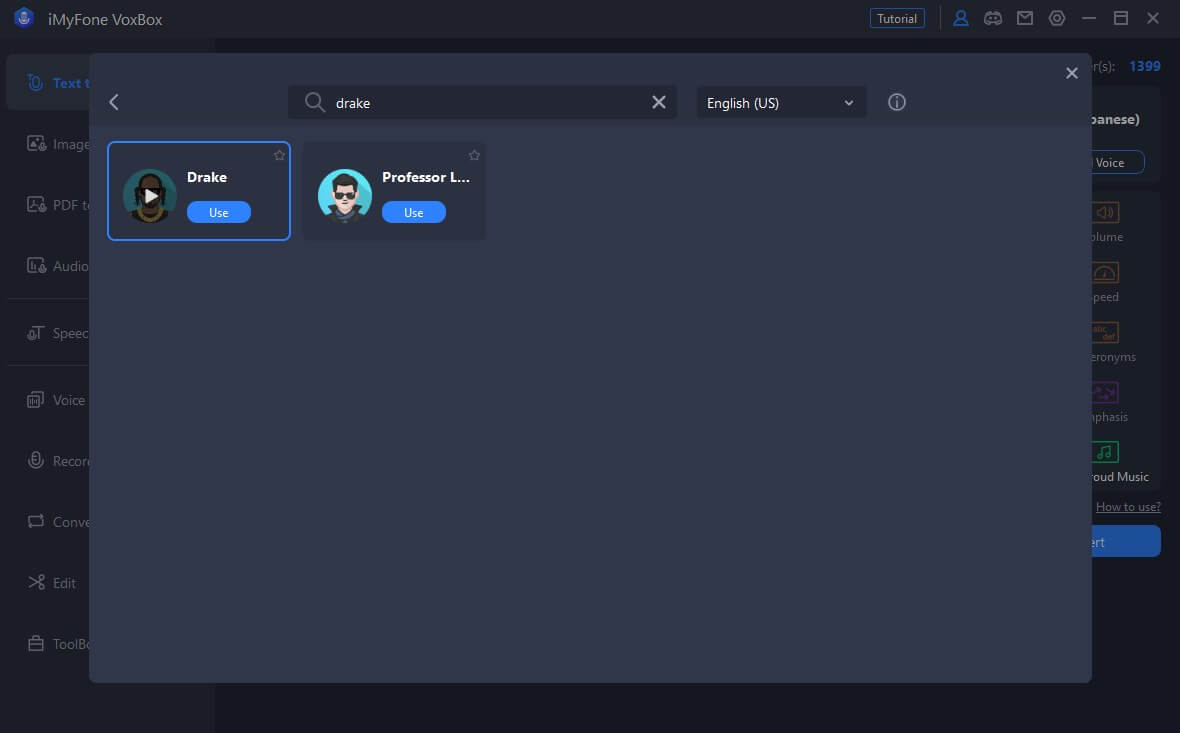Use the Drake voice
This screenshot has width=1180, height=733.
219,212
